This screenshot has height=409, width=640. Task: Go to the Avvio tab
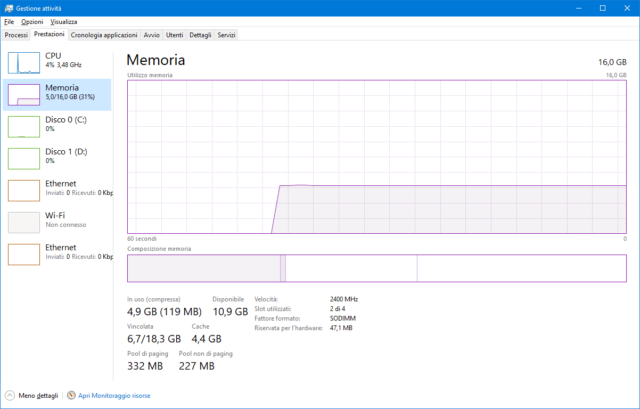[151, 35]
